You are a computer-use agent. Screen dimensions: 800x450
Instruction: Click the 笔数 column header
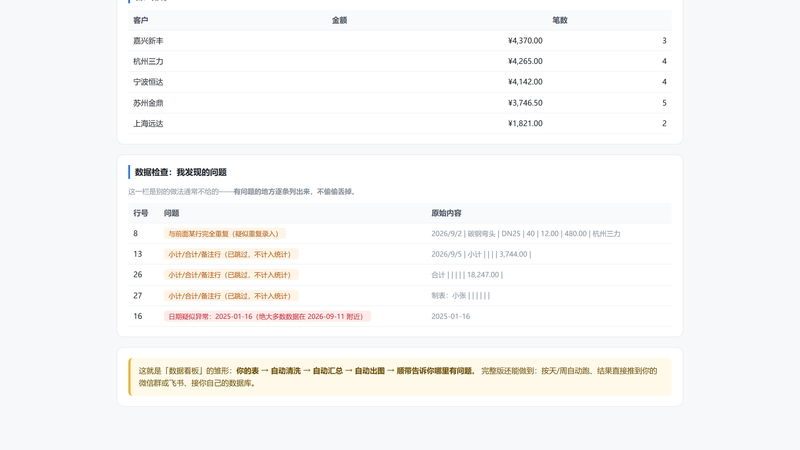560,20
